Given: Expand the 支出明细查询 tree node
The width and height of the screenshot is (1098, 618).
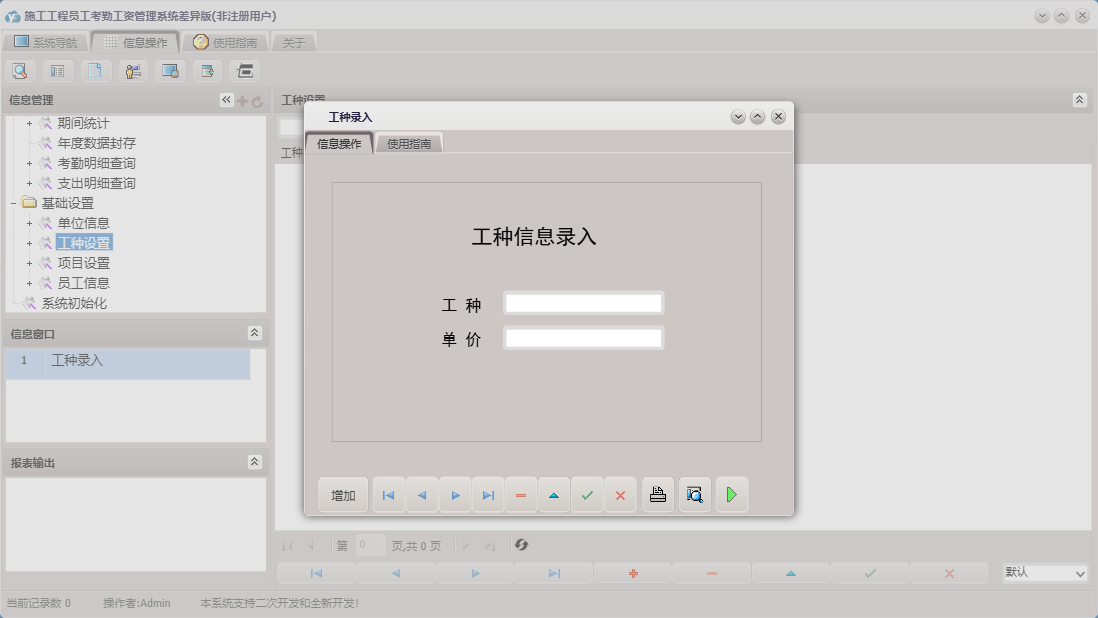Looking at the screenshot, I should click(x=29, y=183).
